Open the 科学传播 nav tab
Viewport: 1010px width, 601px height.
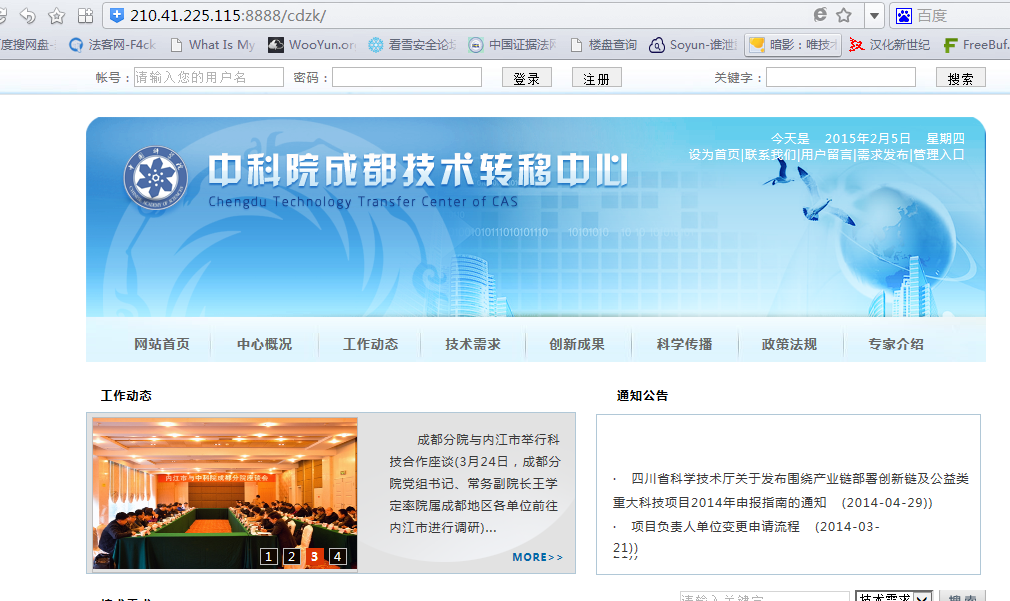tap(684, 344)
